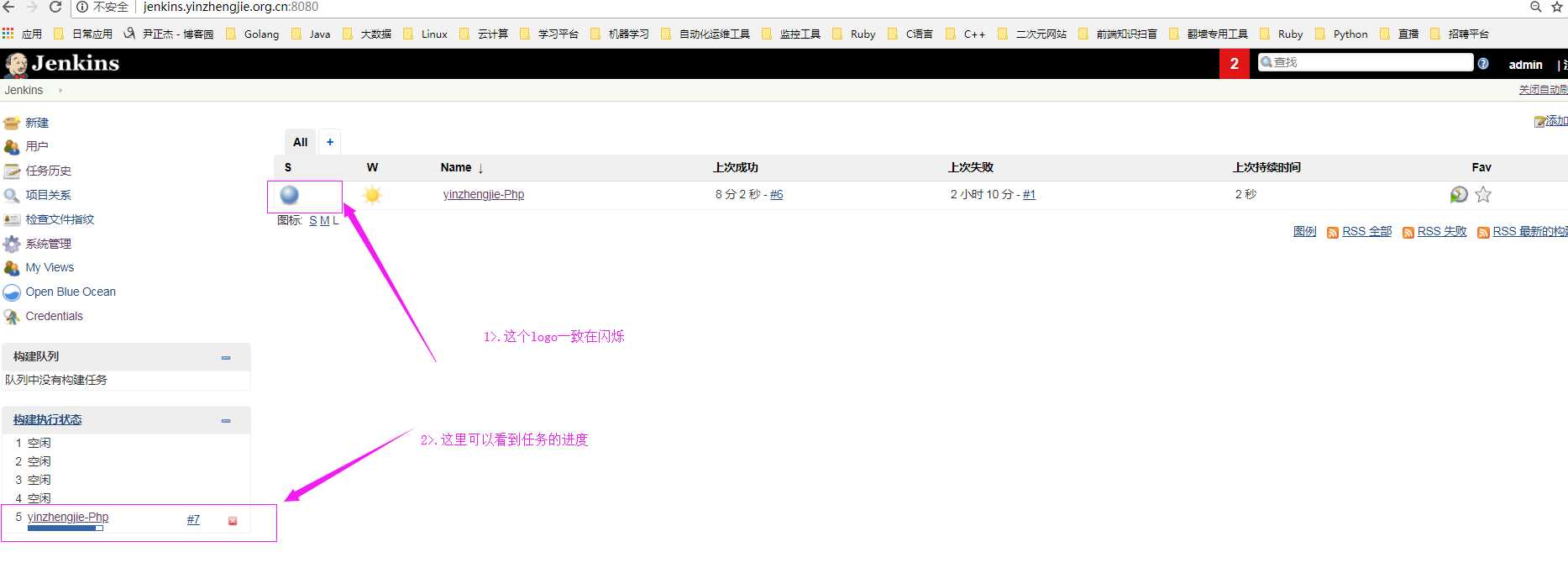Click the 关闭自动刷新 link
1568x568 pixels.
pyautogui.click(x=1543, y=90)
